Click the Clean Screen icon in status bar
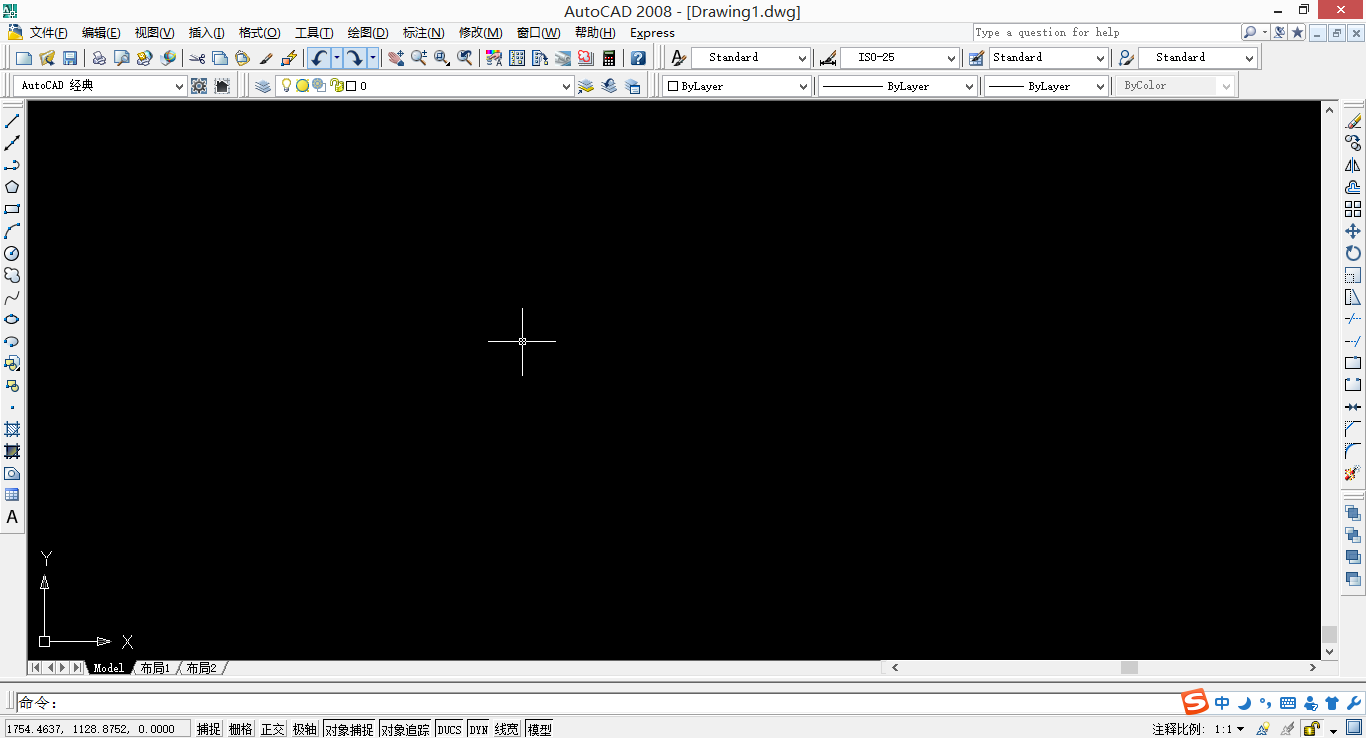 (1353, 727)
